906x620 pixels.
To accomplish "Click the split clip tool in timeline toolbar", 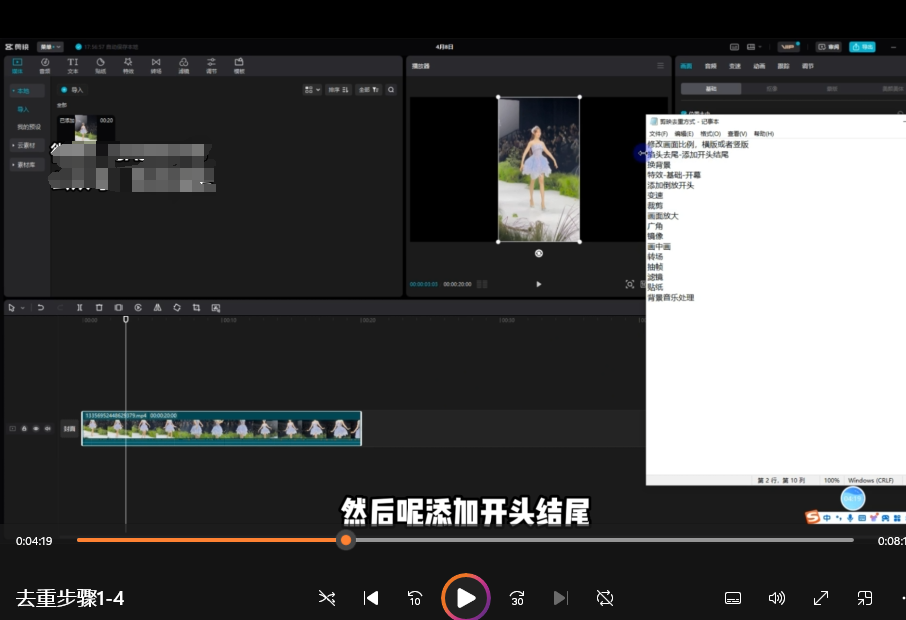I will click(80, 308).
